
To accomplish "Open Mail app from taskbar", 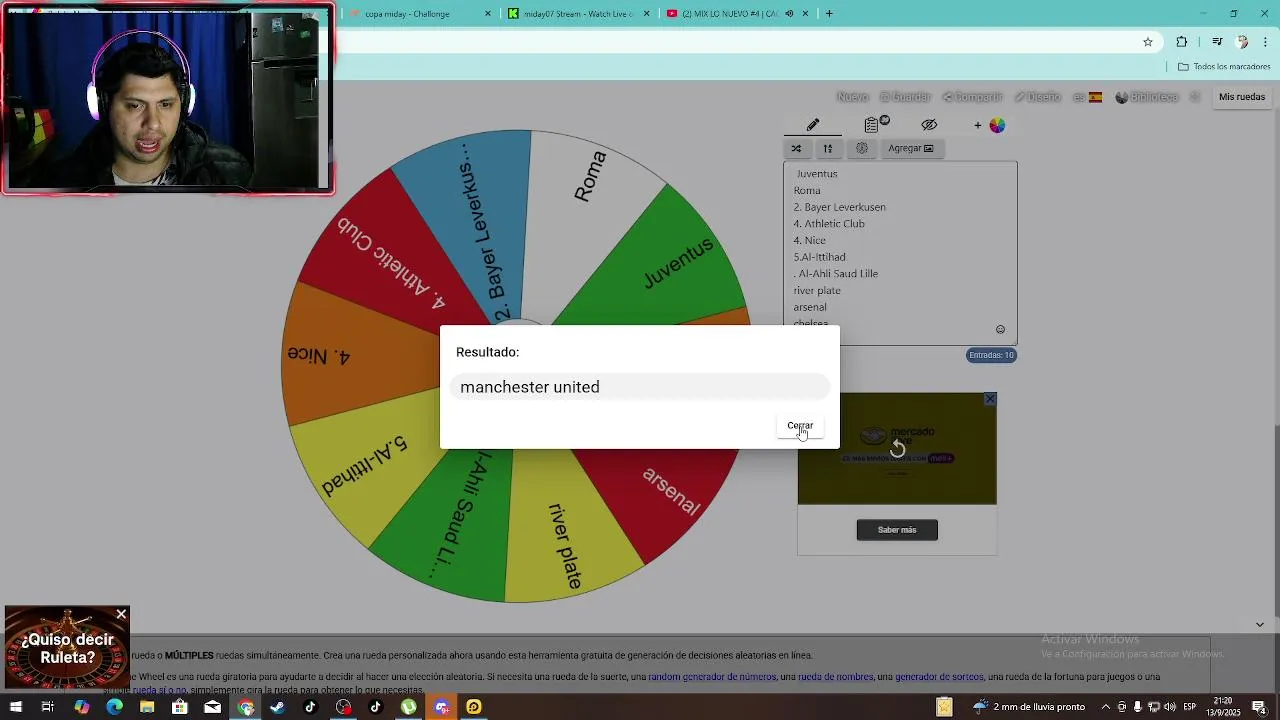I will tap(213, 707).
